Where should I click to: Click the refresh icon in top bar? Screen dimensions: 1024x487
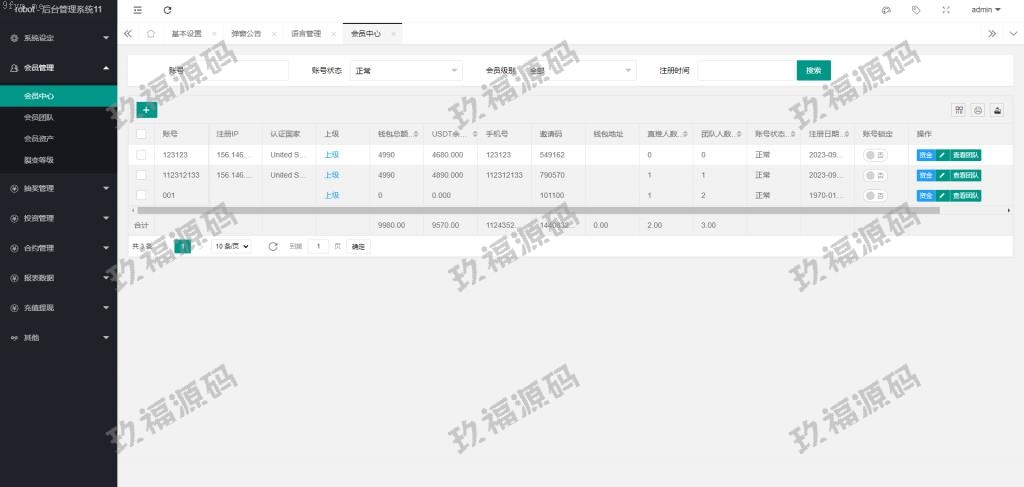(x=167, y=10)
